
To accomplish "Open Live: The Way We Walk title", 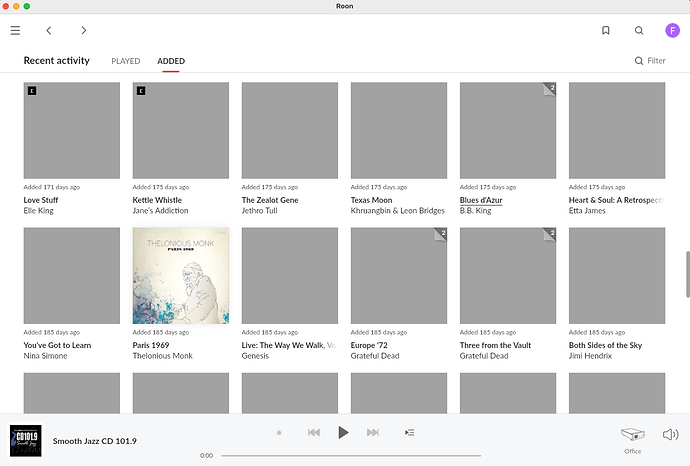I will pos(289,345).
